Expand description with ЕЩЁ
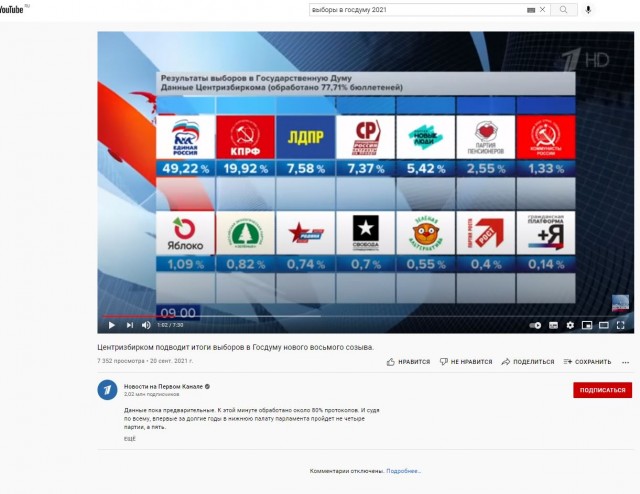 130,438
